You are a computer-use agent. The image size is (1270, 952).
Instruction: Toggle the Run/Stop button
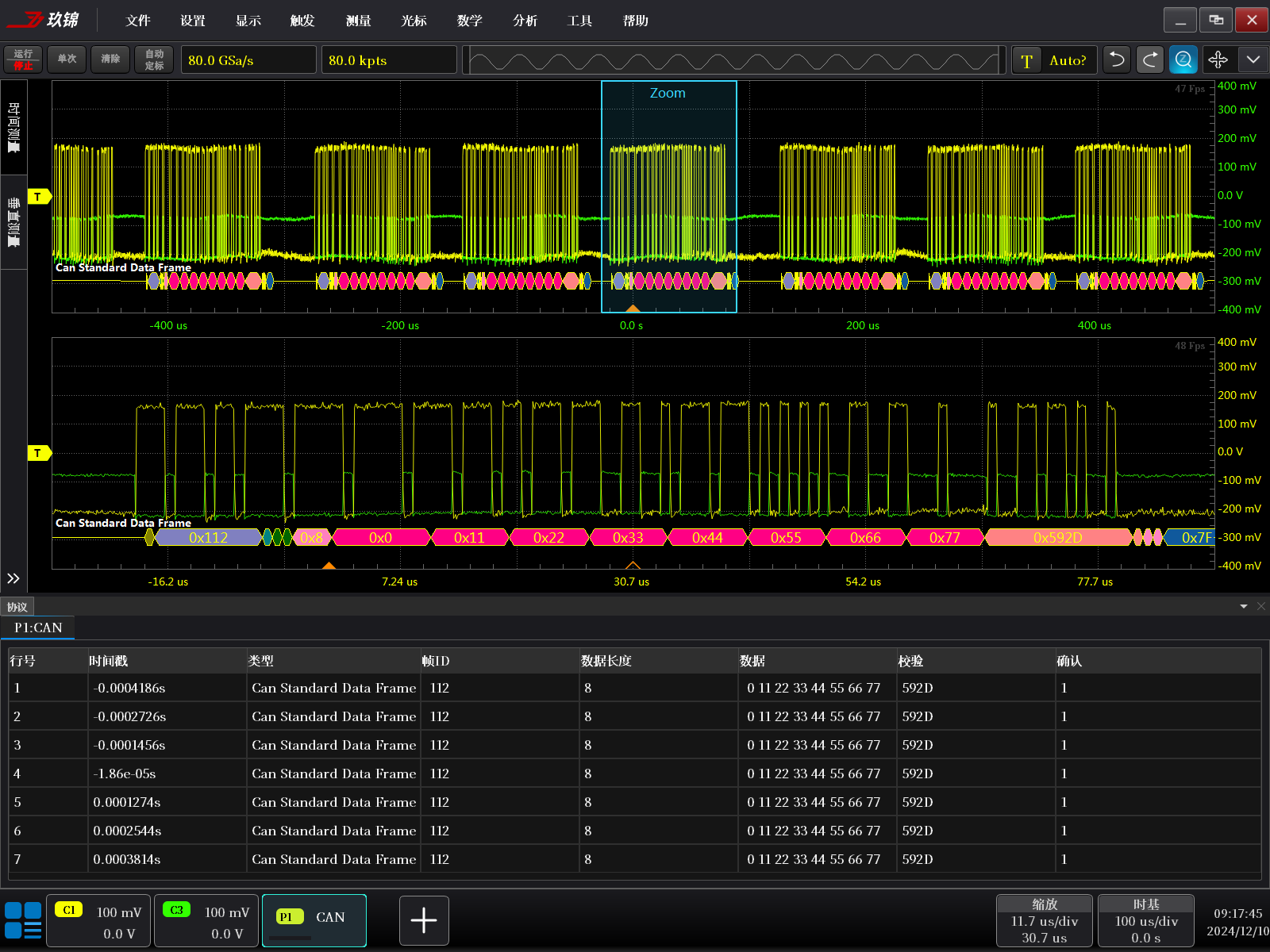pos(23,59)
